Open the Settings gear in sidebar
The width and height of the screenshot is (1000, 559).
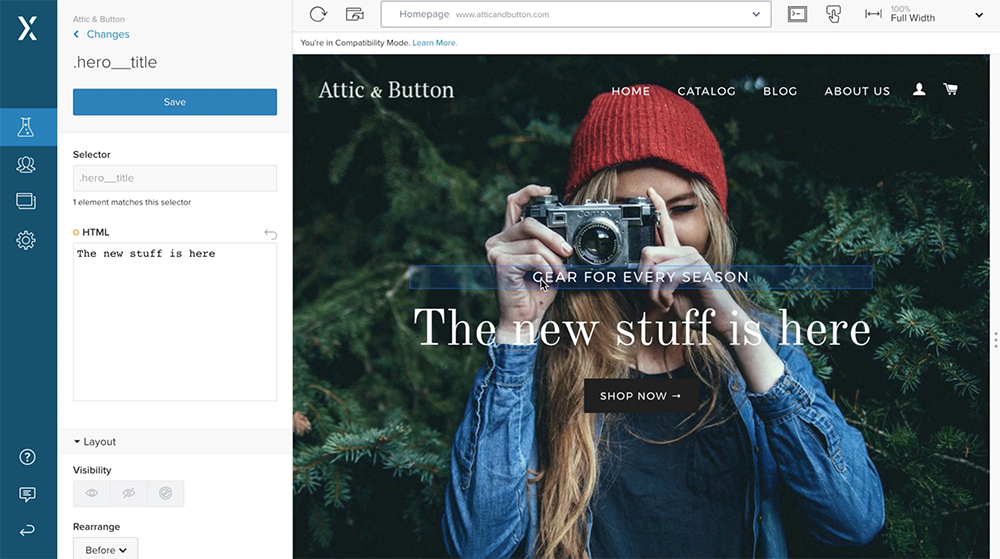[x=26, y=240]
